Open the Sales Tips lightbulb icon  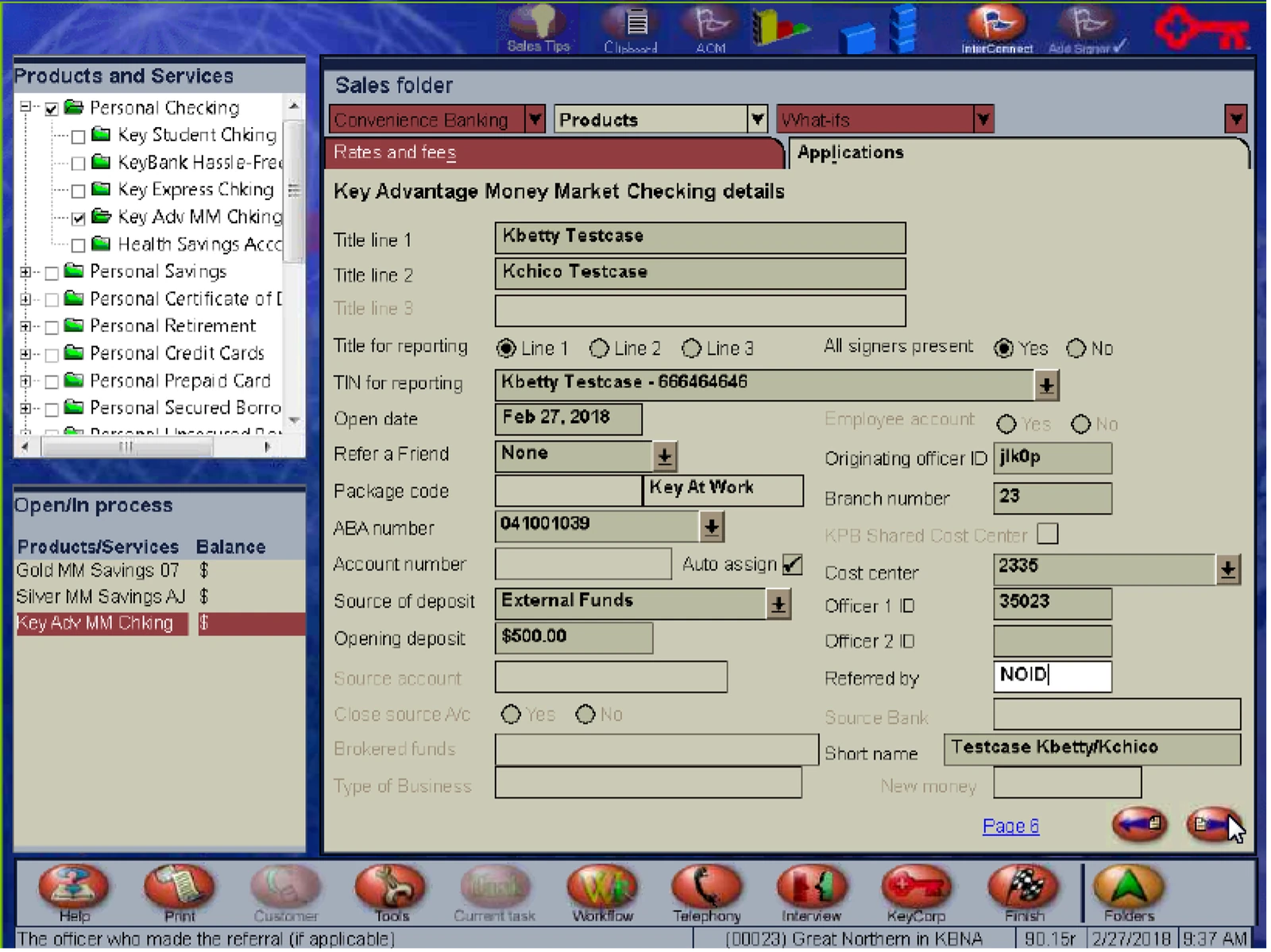click(539, 28)
